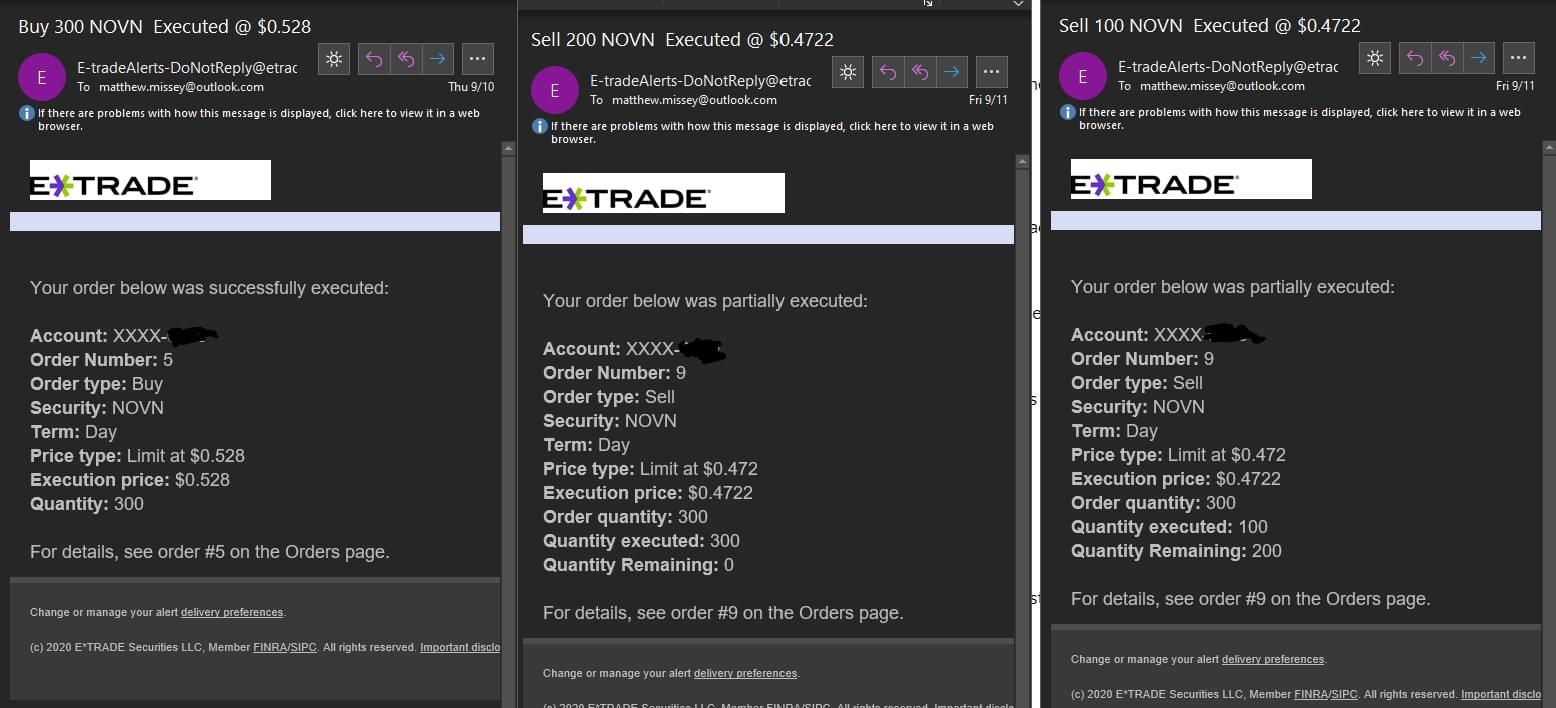Open delivery preferences link in Sell 100 NOVN email
Image resolution: width=1556 pixels, height=708 pixels.
[1273, 660]
